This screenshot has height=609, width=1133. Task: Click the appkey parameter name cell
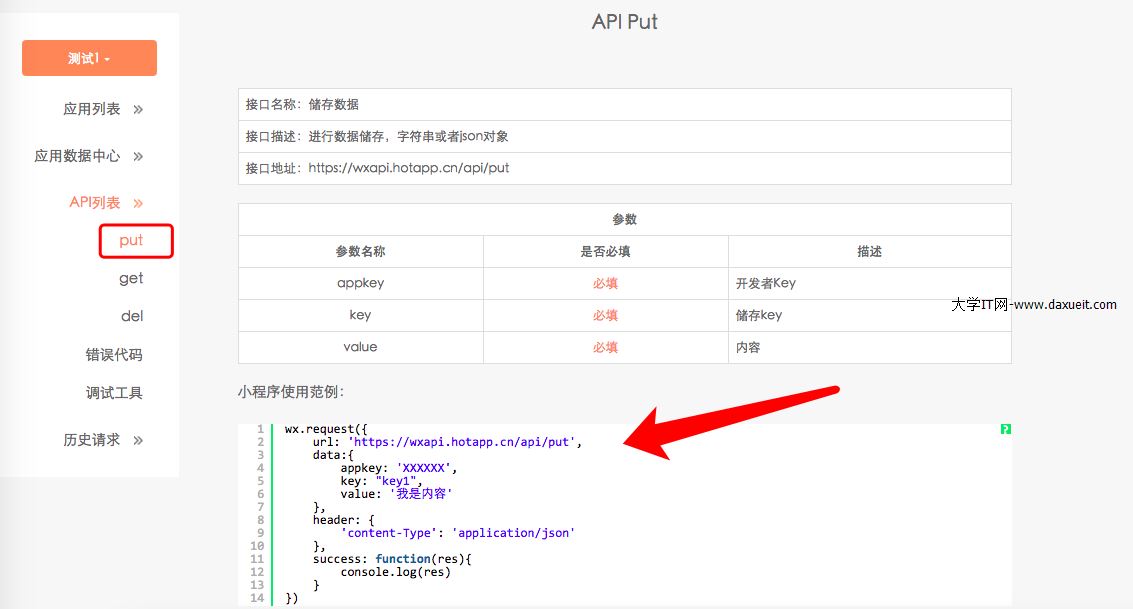(x=360, y=283)
